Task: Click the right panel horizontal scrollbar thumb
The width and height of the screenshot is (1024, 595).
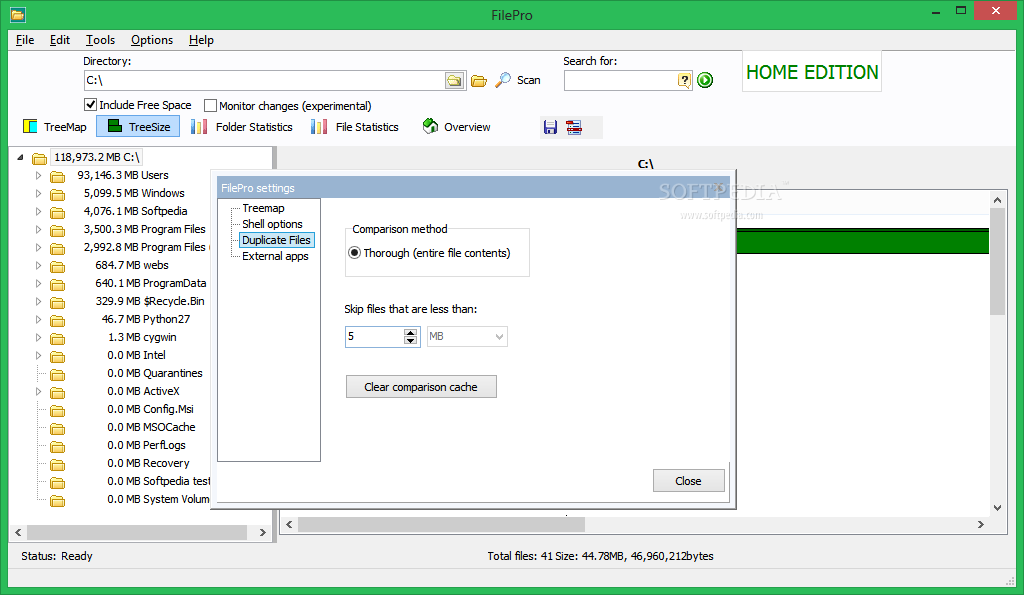Action: click(441, 524)
